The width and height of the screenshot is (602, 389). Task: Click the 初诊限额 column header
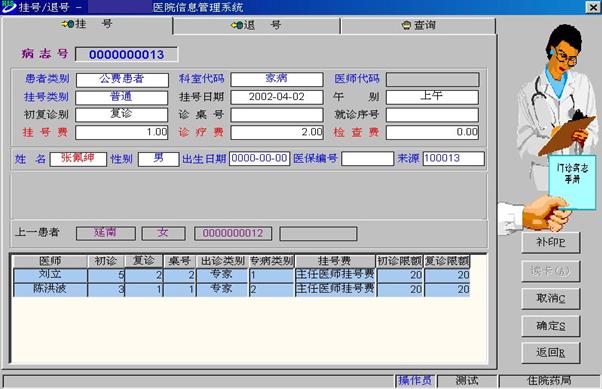click(400, 261)
